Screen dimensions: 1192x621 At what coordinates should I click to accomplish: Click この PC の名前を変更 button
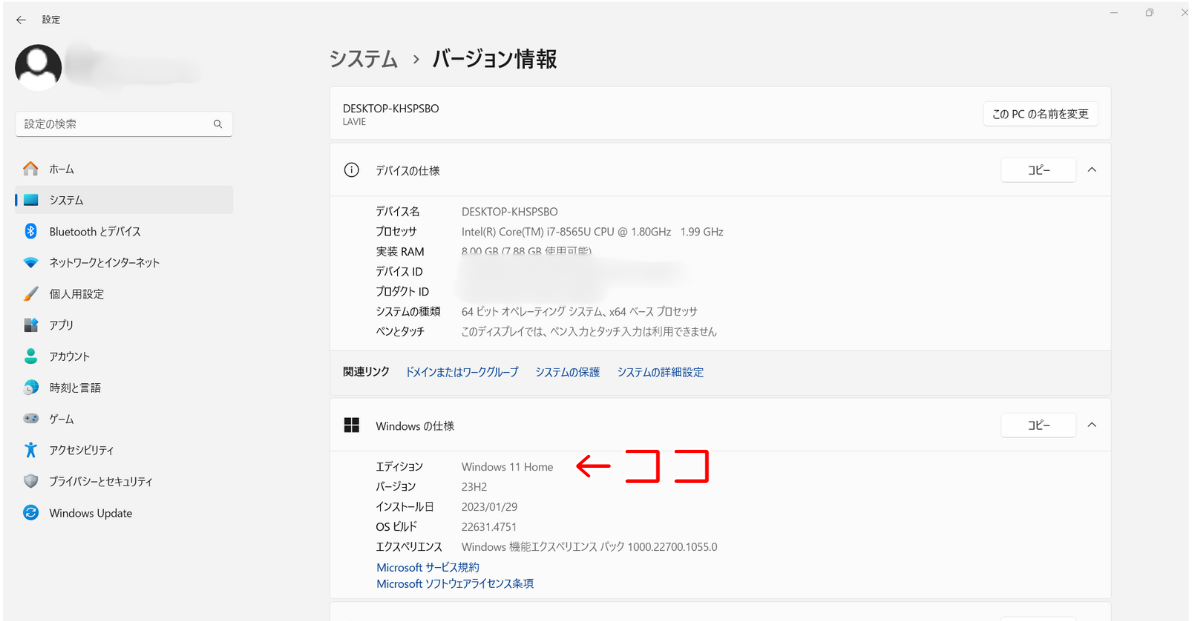pos(1040,114)
